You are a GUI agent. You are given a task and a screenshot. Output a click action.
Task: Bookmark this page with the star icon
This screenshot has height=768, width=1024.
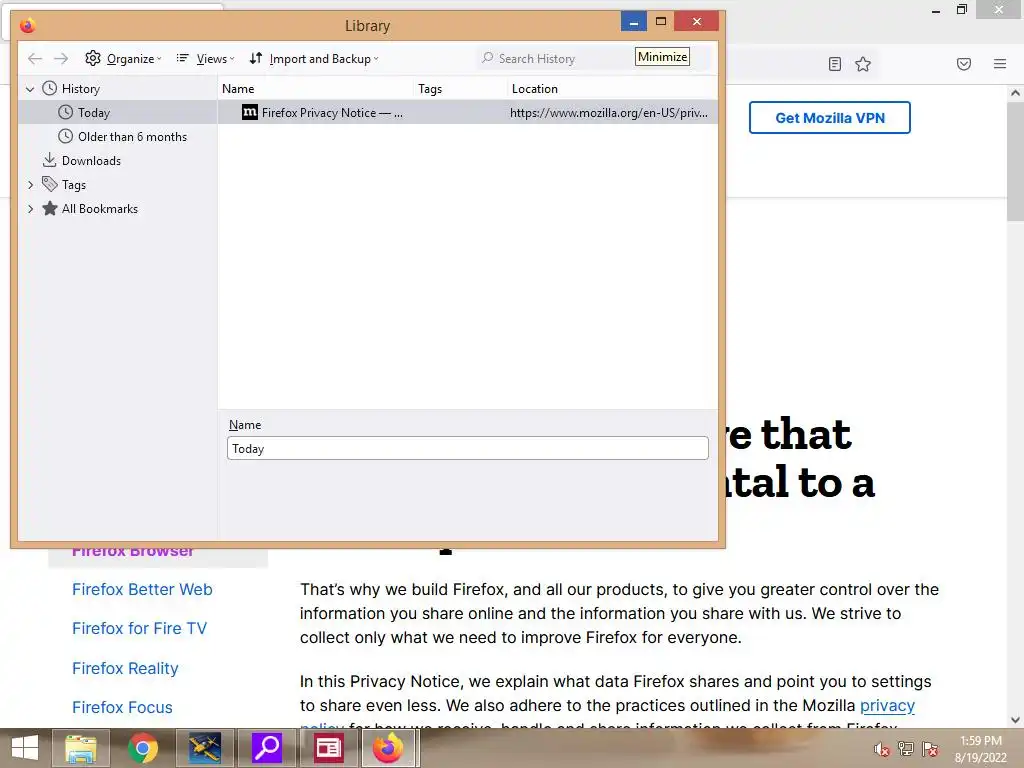tap(863, 64)
